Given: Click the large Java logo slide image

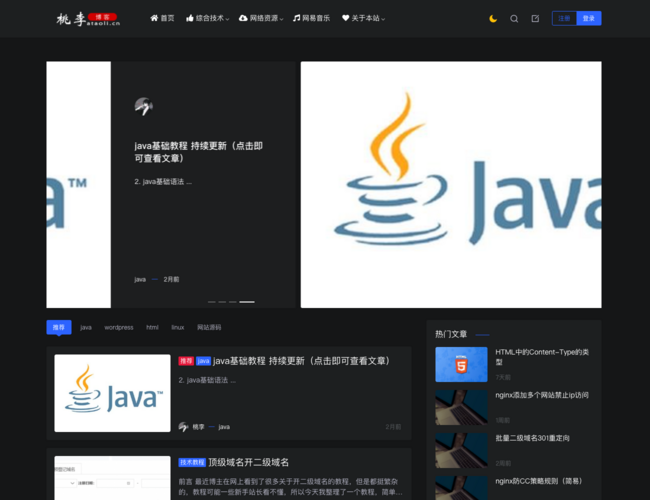Looking at the screenshot, I should pos(451,184).
